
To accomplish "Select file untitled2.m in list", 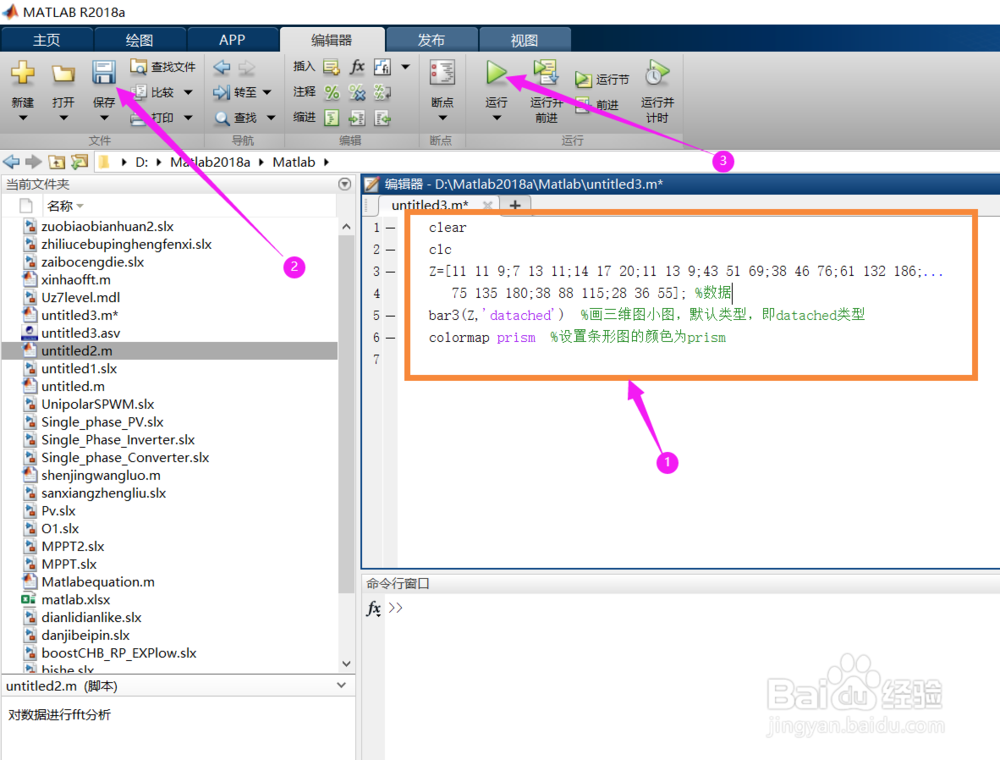I will (x=77, y=351).
